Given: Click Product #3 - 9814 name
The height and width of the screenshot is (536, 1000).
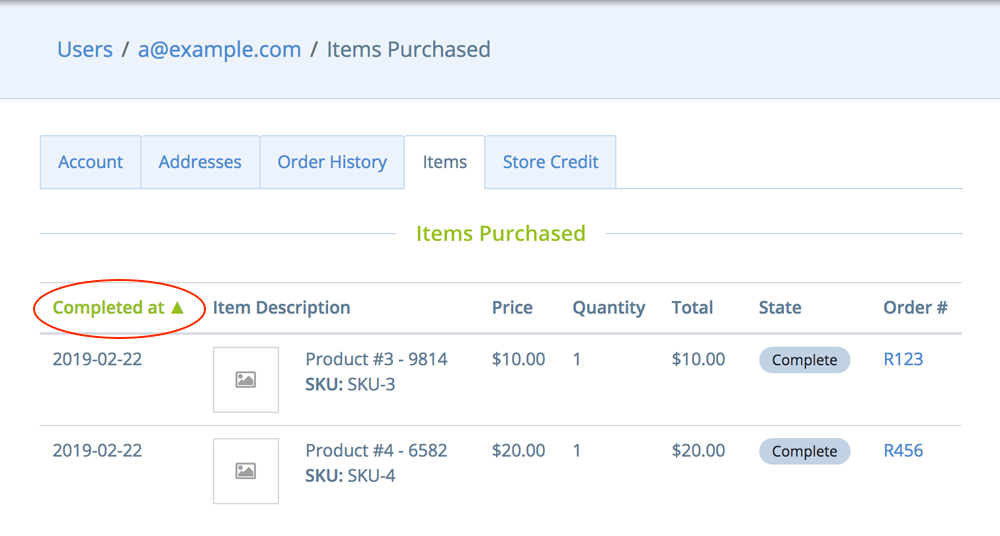Looking at the screenshot, I should click(376, 360).
